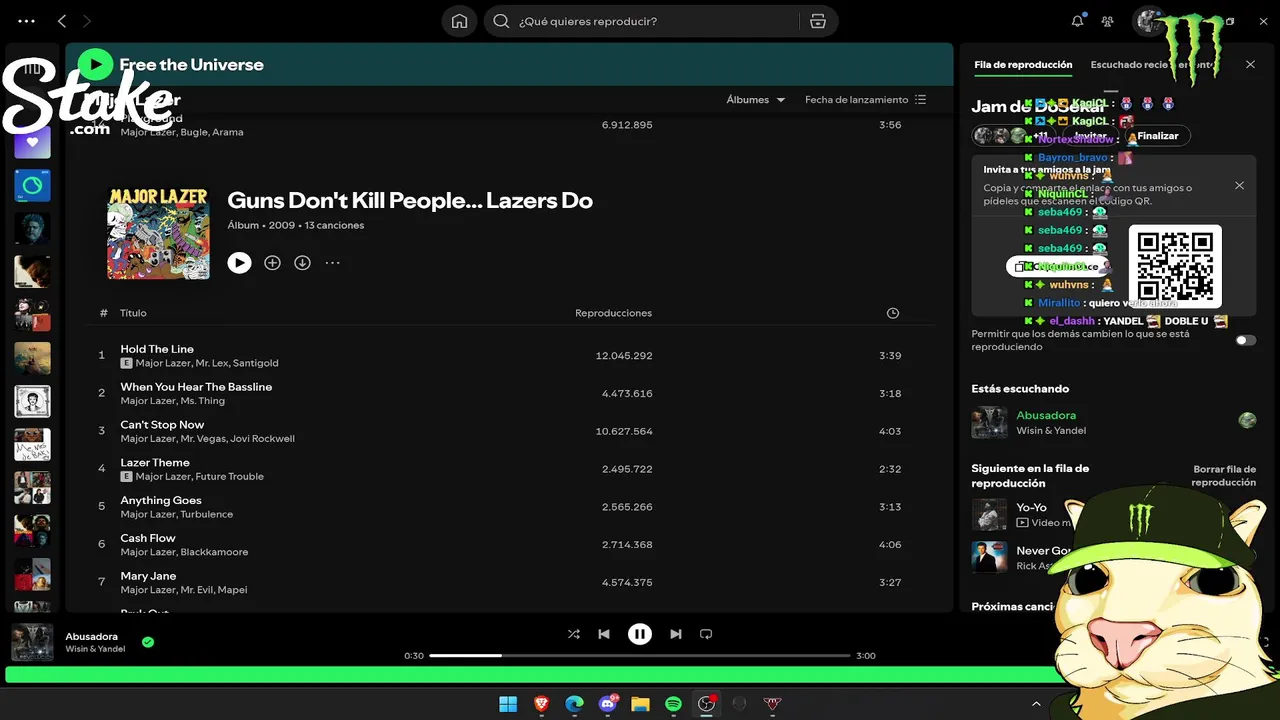Play Free the Universe from green header button
Image resolution: width=1280 pixels, height=720 pixels.
(95, 65)
